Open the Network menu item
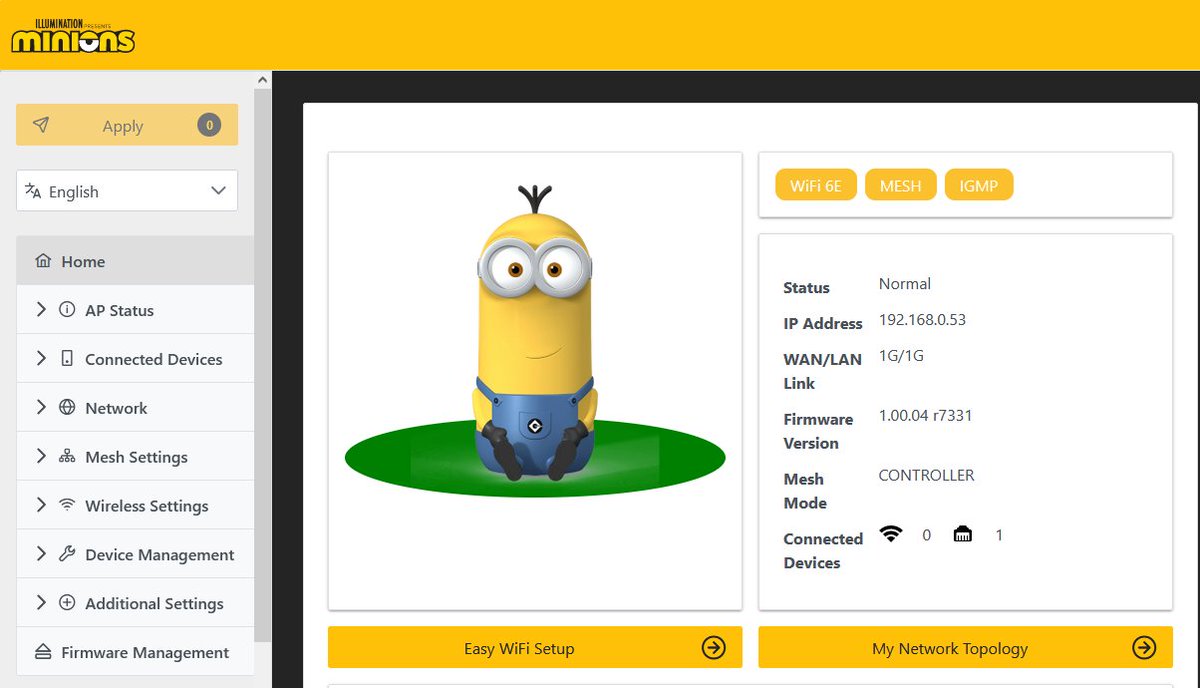This screenshot has width=1200, height=688. [135, 408]
